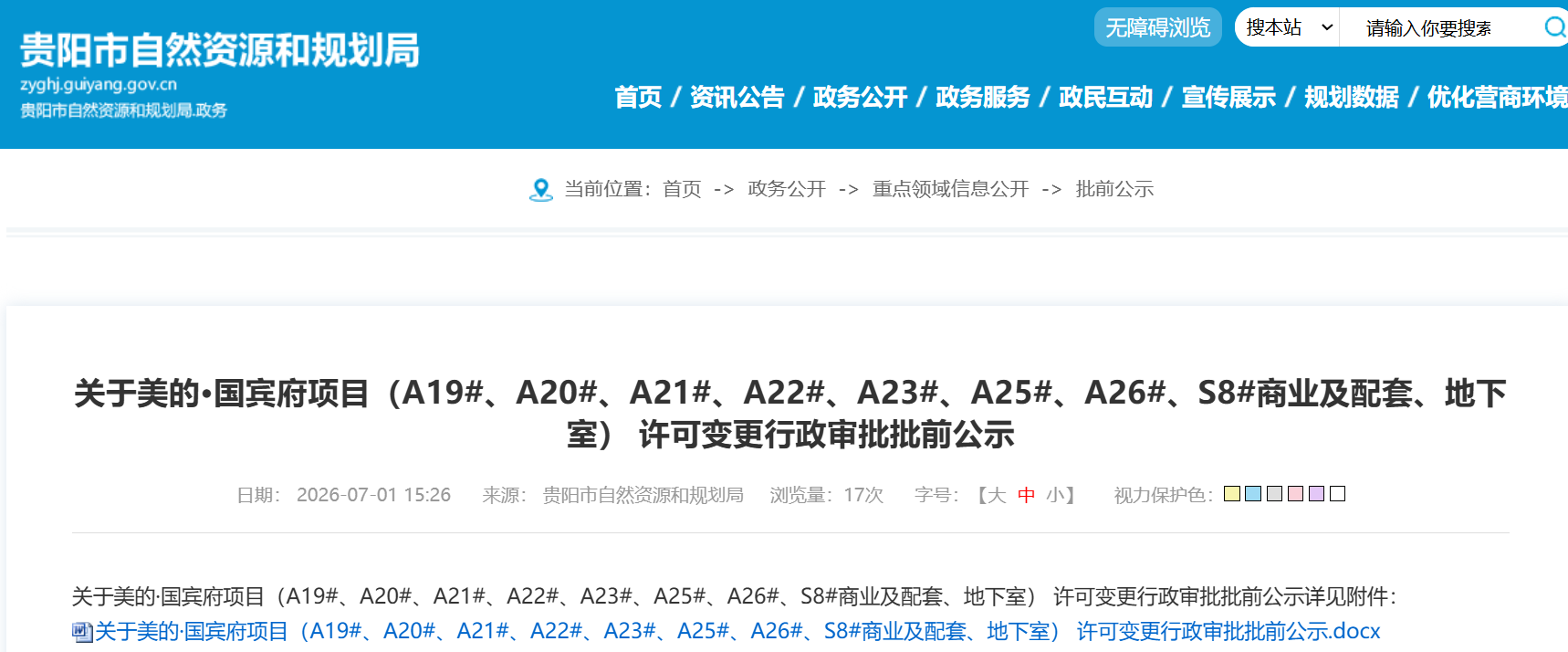Open the 规划数据 navigation menu item
1568x652 pixels.
coord(1352,97)
